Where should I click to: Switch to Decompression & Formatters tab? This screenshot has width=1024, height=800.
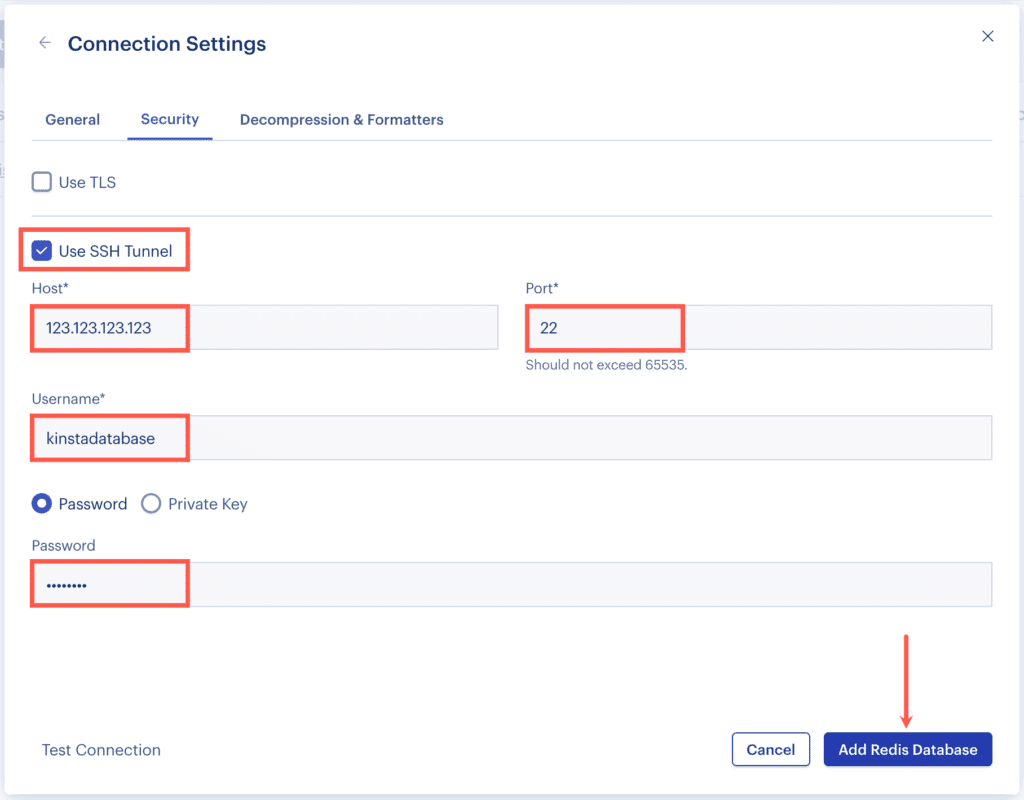(x=341, y=119)
